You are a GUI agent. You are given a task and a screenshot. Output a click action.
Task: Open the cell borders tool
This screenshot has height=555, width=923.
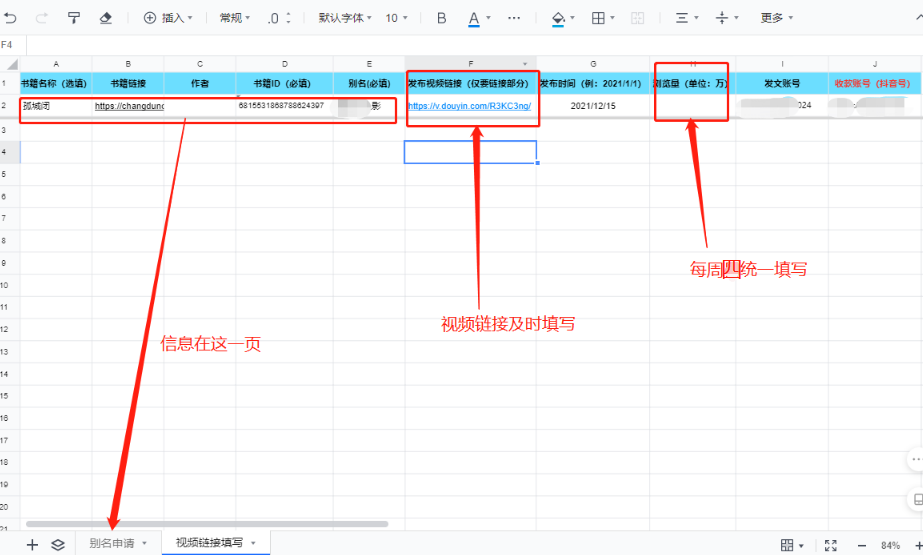tap(598, 18)
